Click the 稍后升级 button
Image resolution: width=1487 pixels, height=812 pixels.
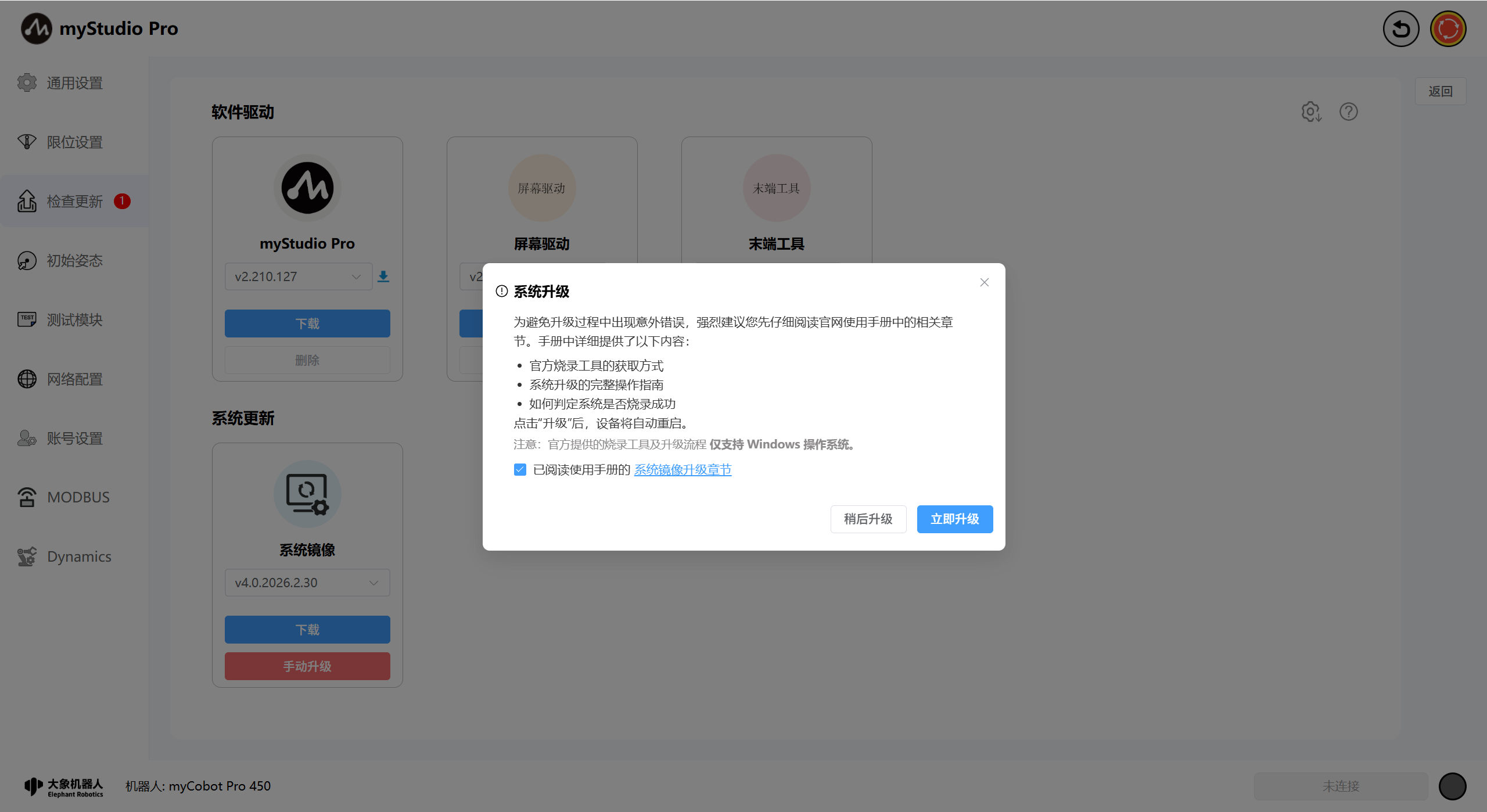(868, 519)
